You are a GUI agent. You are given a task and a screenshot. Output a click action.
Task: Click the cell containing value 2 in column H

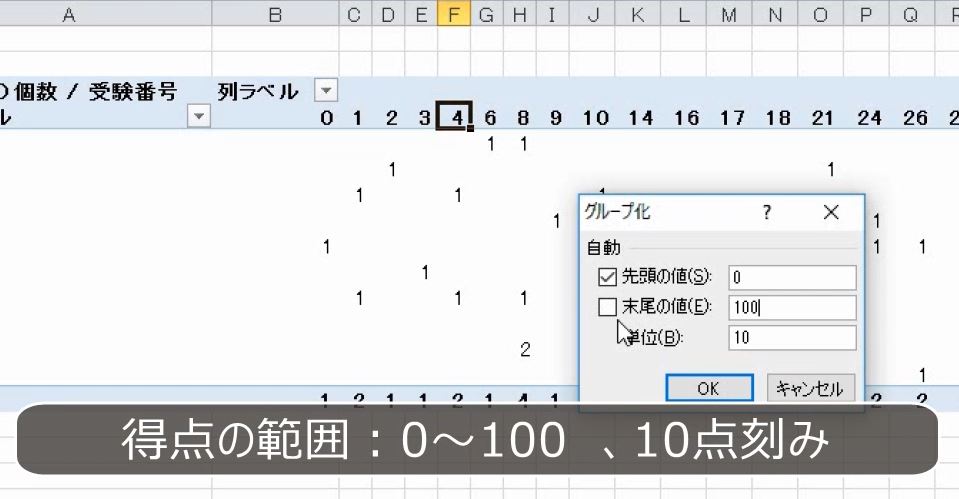(x=525, y=349)
